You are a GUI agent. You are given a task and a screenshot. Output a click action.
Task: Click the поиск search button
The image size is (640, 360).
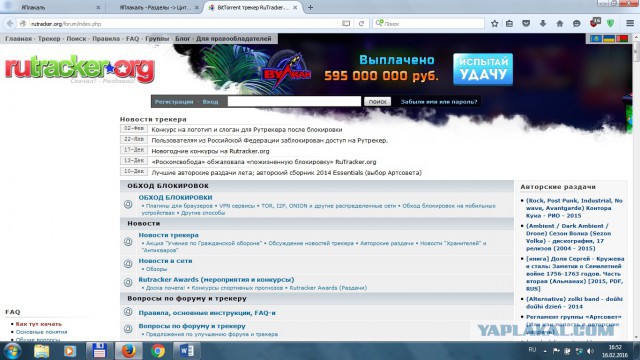[377, 102]
